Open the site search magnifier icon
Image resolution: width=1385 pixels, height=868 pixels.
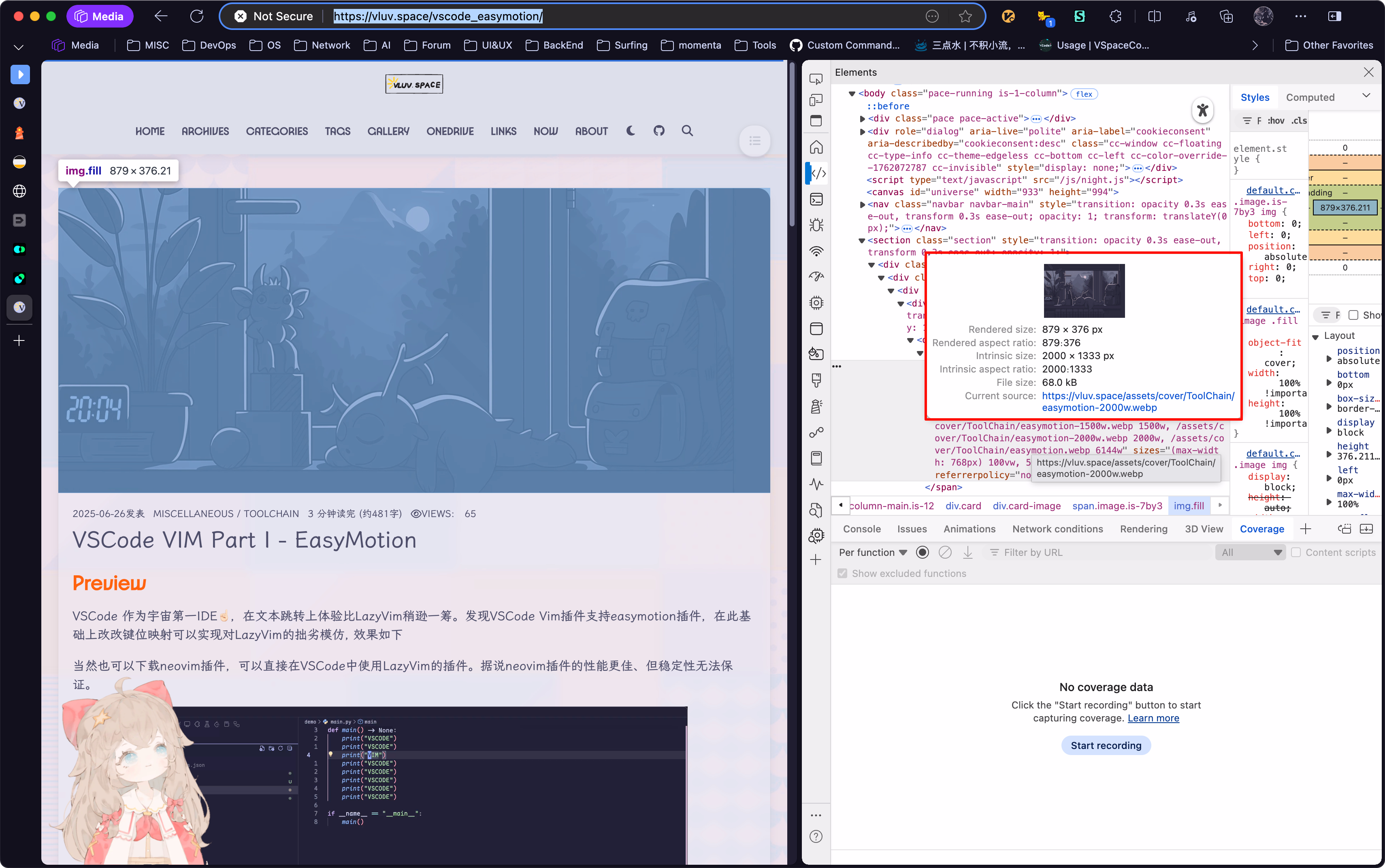pyautogui.click(x=687, y=131)
